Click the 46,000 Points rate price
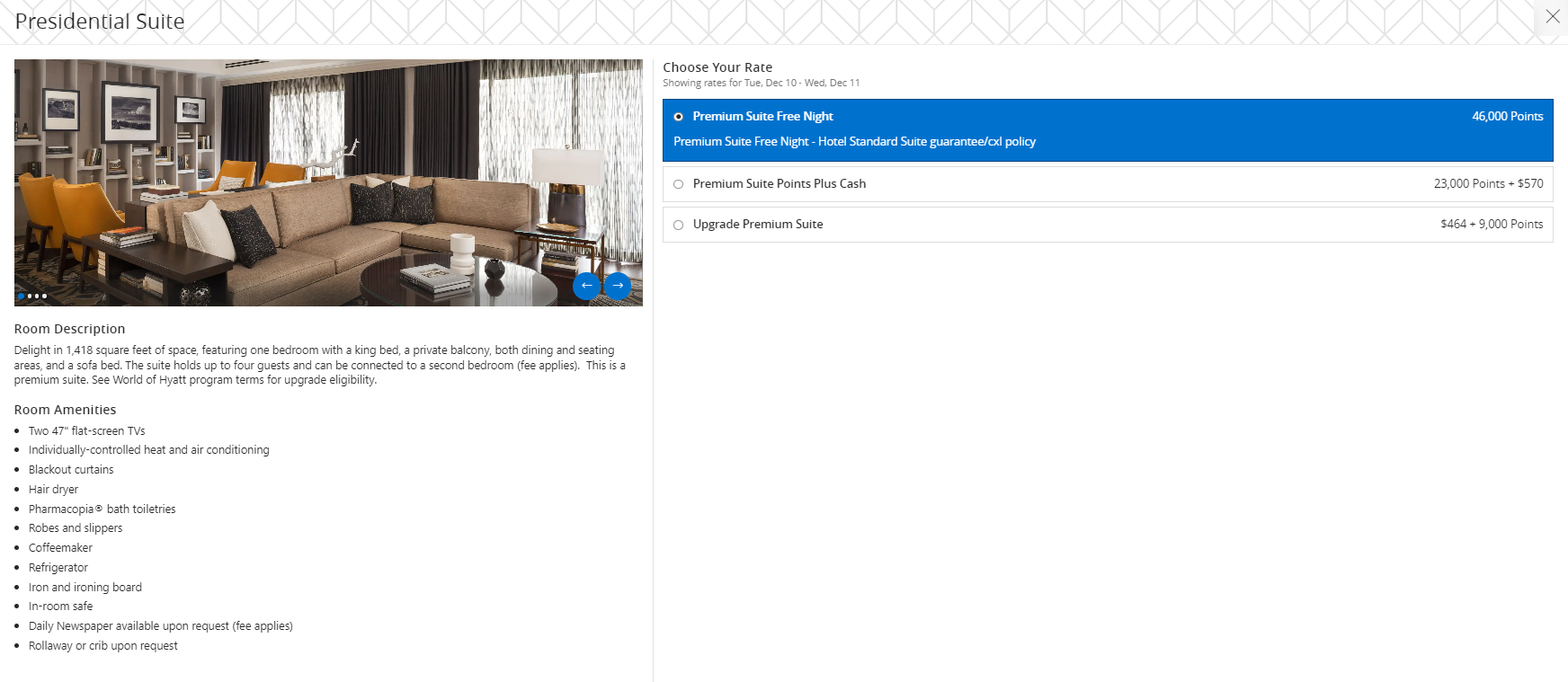The height and width of the screenshot is (682, 1568). tap(1507, 117)
